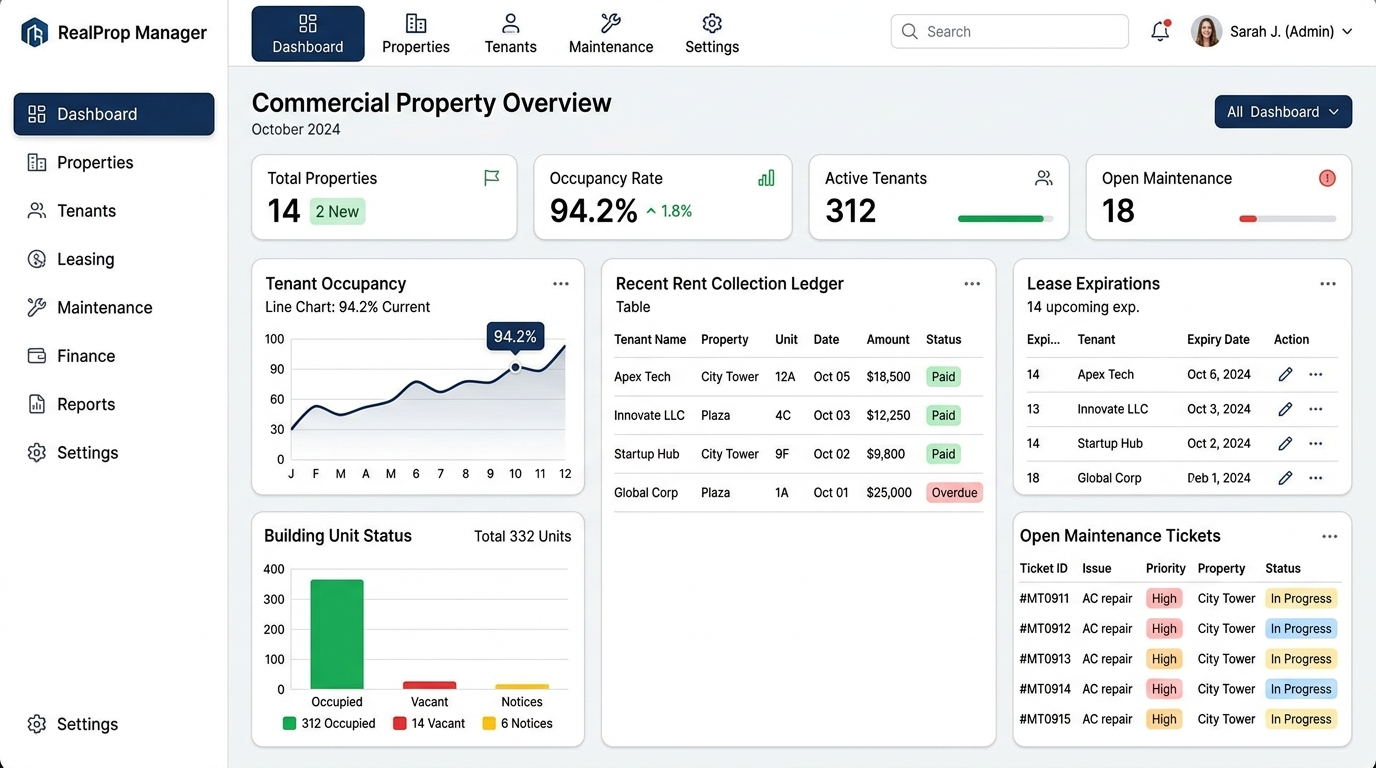Click the In Progress badge for ticket #MT0912
The height and width of the screenshot is (768, 1376).
pos(1301,629)
